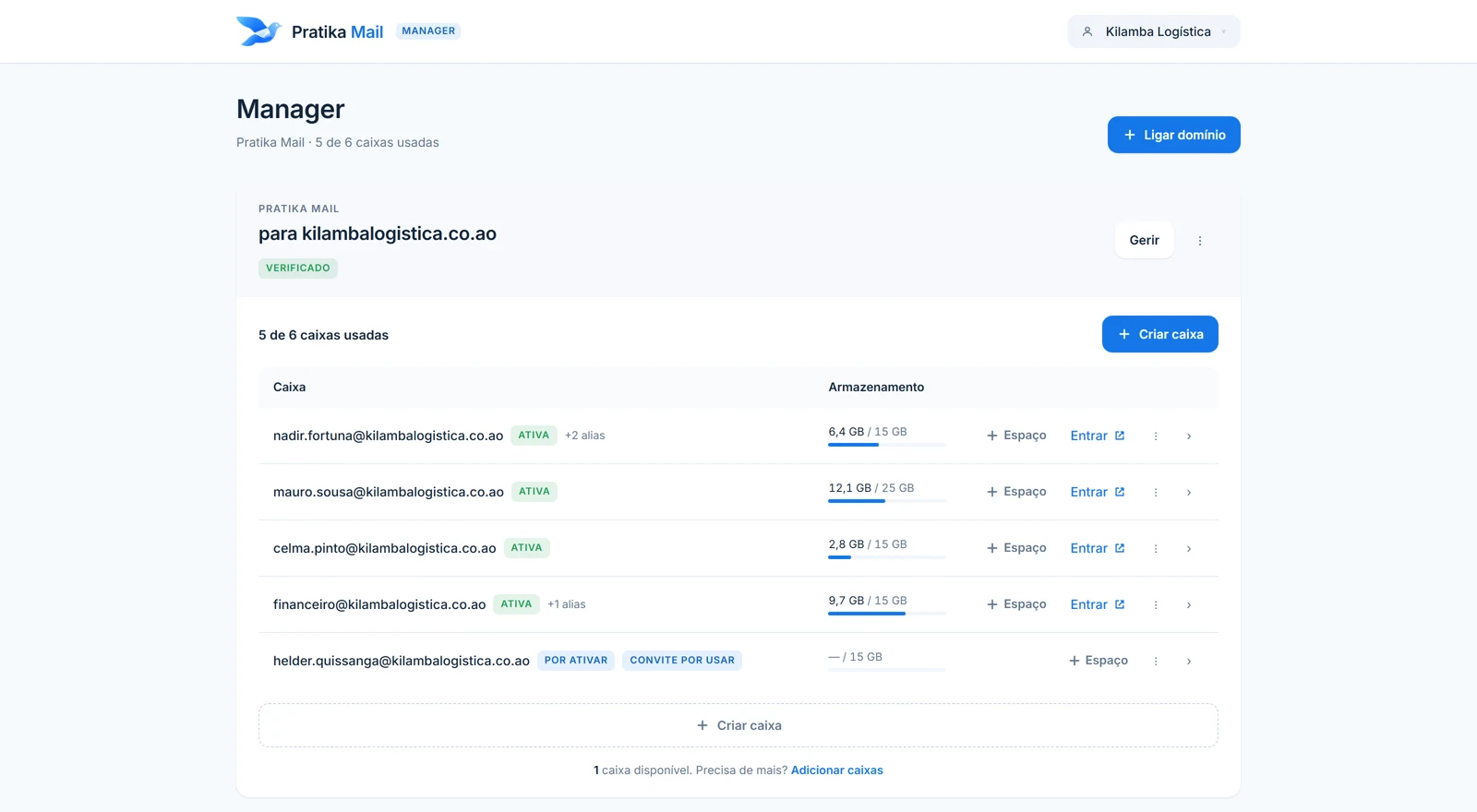Image resolution: width=1477 pixels, height=812 pixels.
Task: Add space for nadir.fortuna mailbox
Action: click(x=1016, y=436)
